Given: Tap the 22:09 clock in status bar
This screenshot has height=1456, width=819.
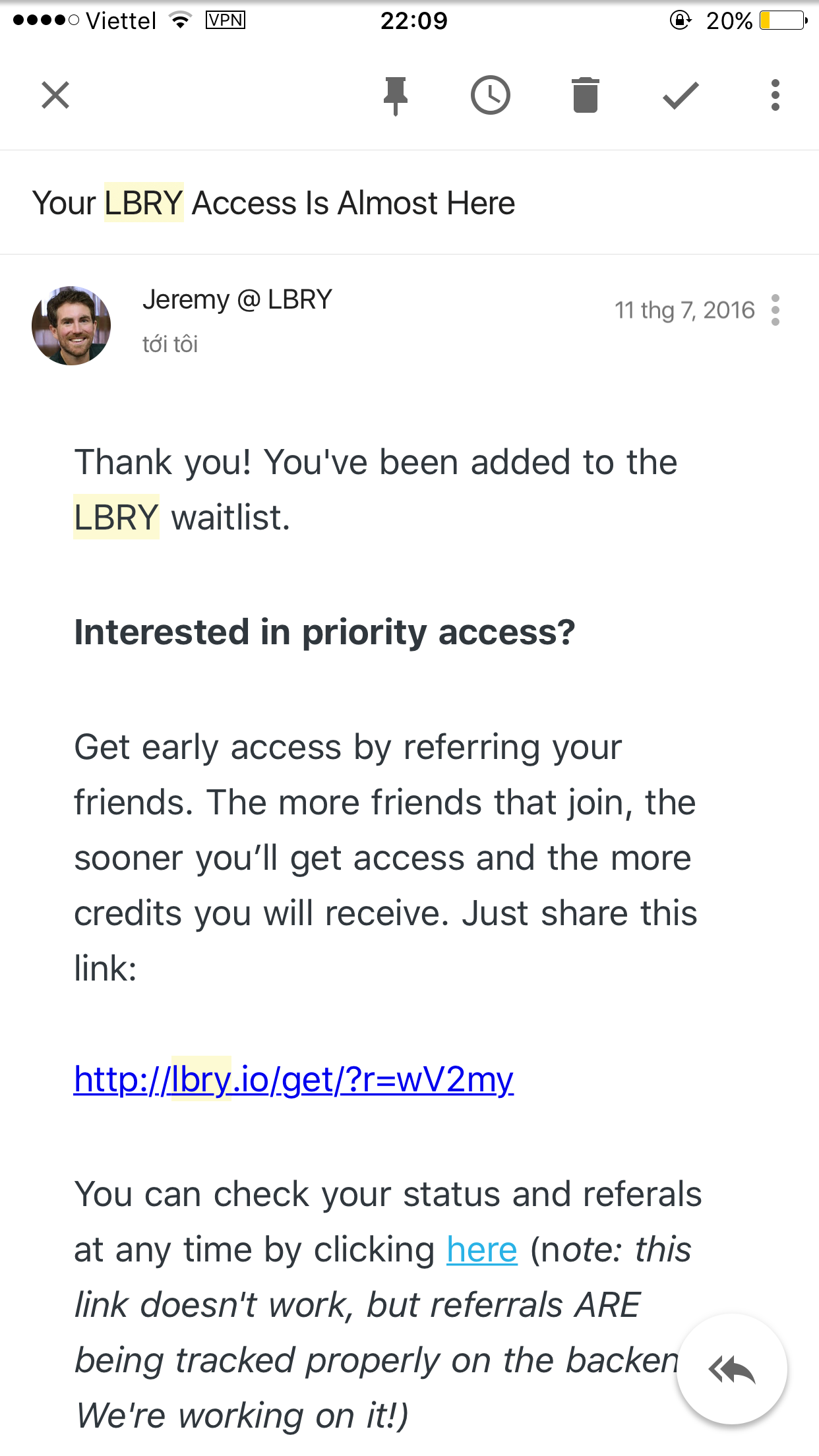Looking at the screenshot, I should pyautogui.click(x=414, y=21).
